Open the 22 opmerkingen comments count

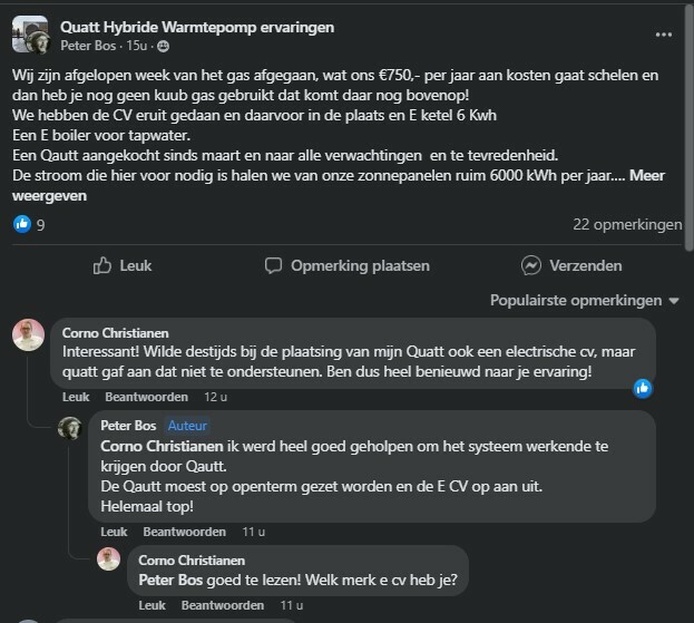click(627, 225)
